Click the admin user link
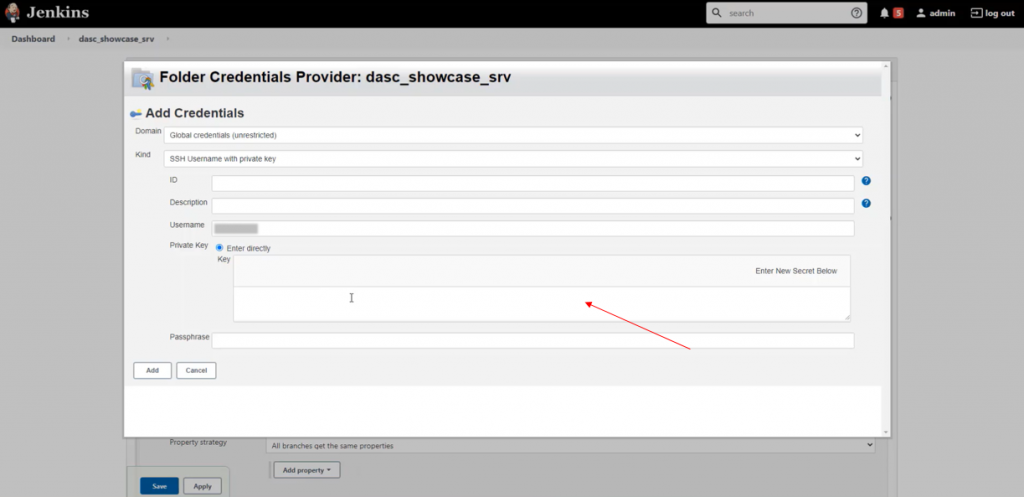Viewport: 1024px width, 497px height. (942, 13)
